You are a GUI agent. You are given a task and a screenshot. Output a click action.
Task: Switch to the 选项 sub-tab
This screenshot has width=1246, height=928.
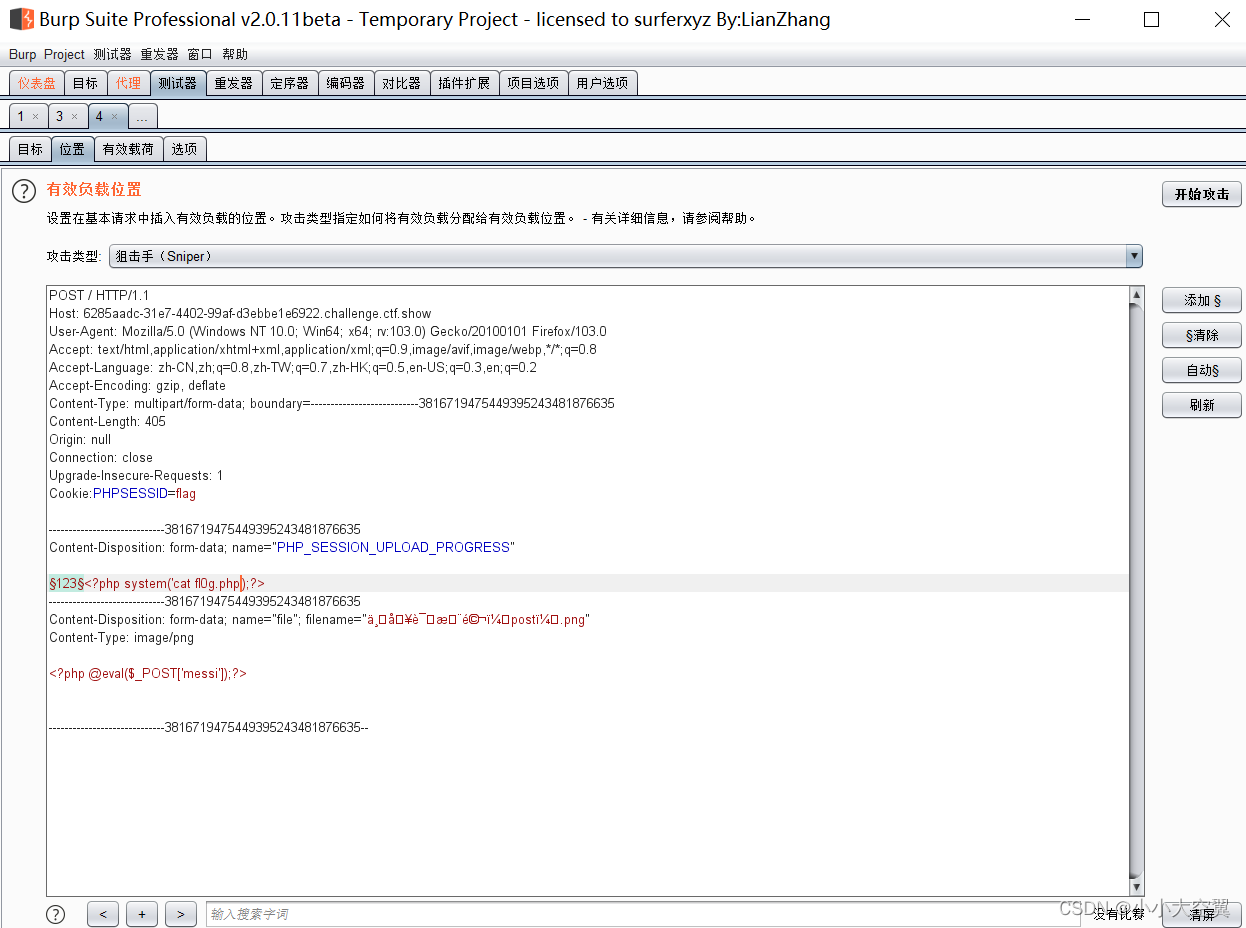pyautogui.click(x=184, y=149)
